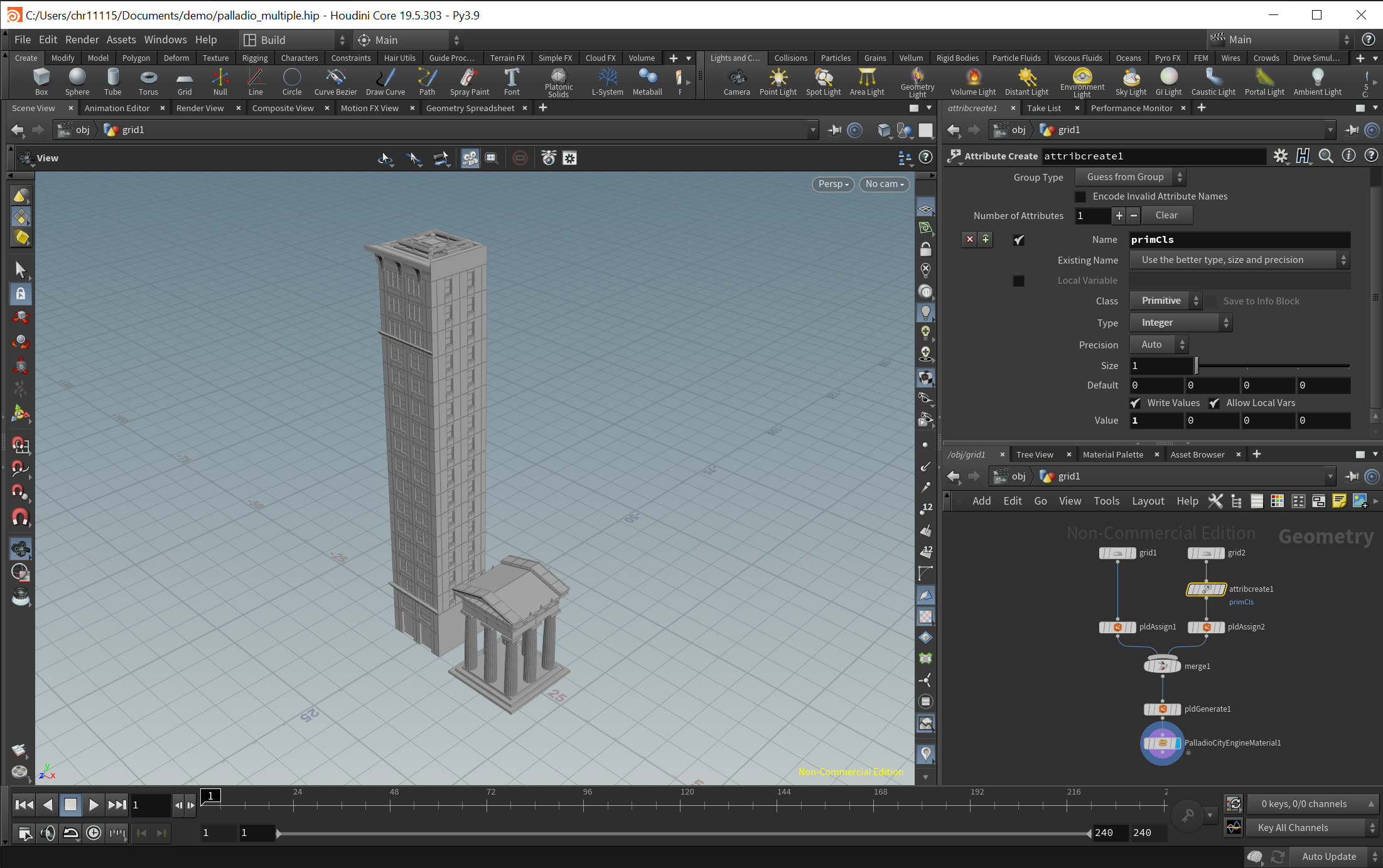Create a Spot Light
The width and height of the screenshot is (1383, 868).
pos(823,82)
